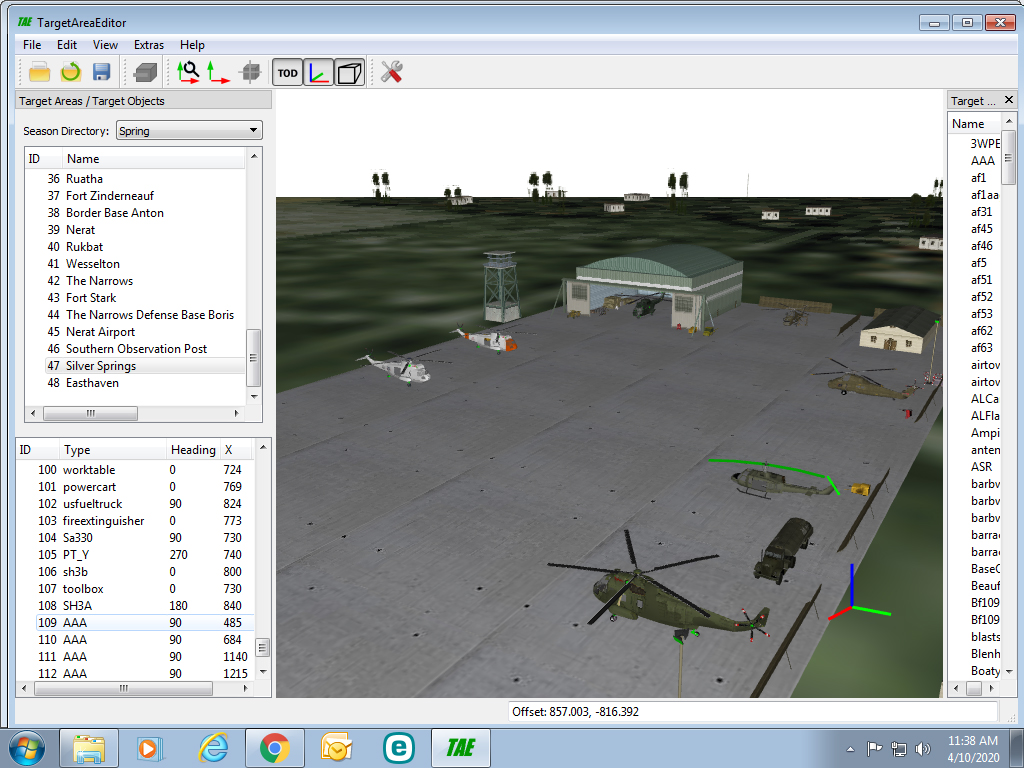1024x768 pixels.
Task: Click the Name column header in target areas list
Action: tap(153, 159)
